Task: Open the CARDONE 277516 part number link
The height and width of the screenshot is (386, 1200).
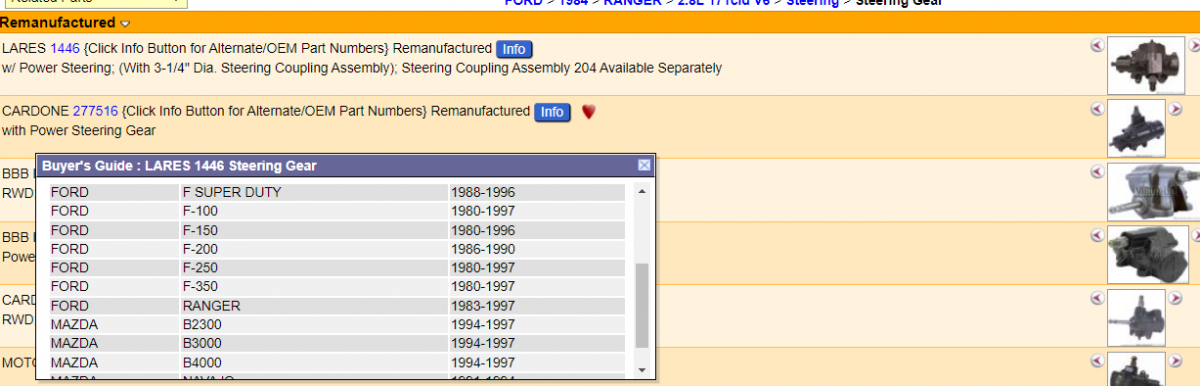Action: pos(95,111)
